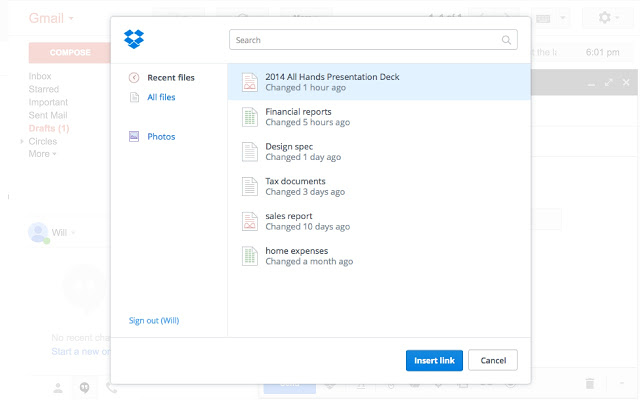Open the Gmail settings gear
Viewport: 640px width, 400px height.
coord(605,18)
